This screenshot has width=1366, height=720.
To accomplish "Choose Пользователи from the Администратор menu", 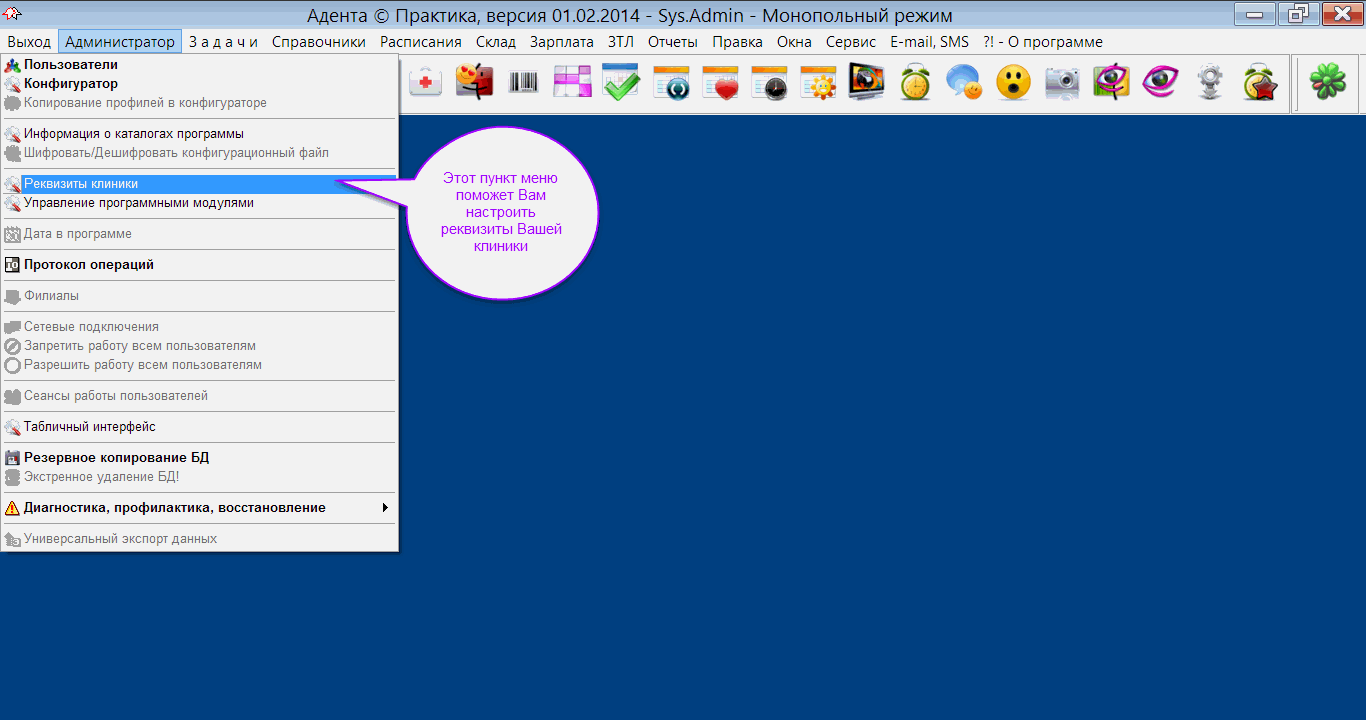I will click(x=71, y=65).
